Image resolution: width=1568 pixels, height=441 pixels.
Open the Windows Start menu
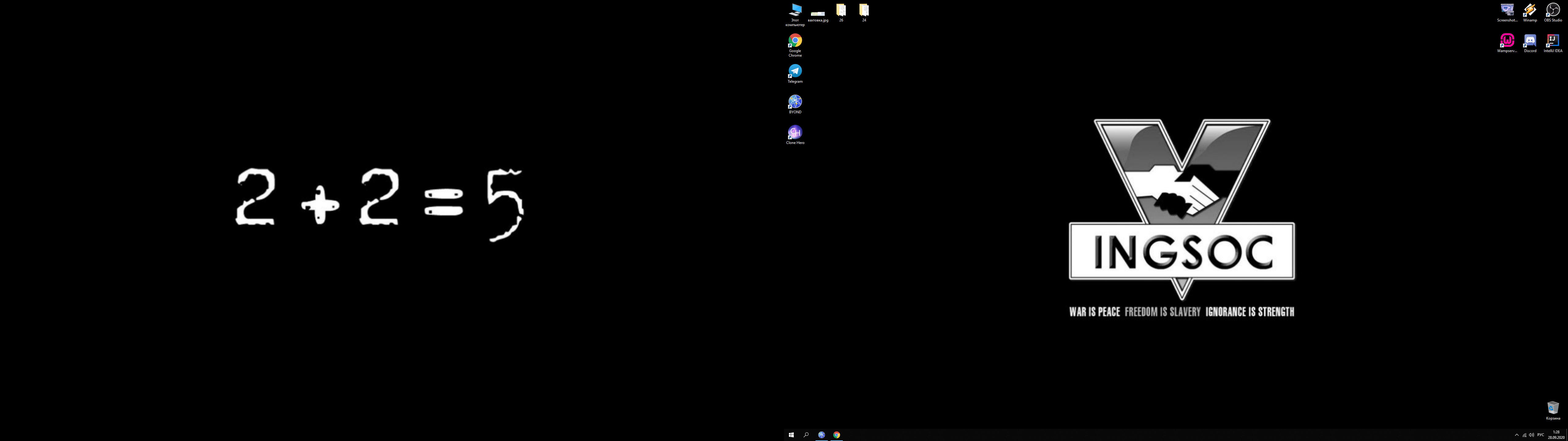pos(791,435)
